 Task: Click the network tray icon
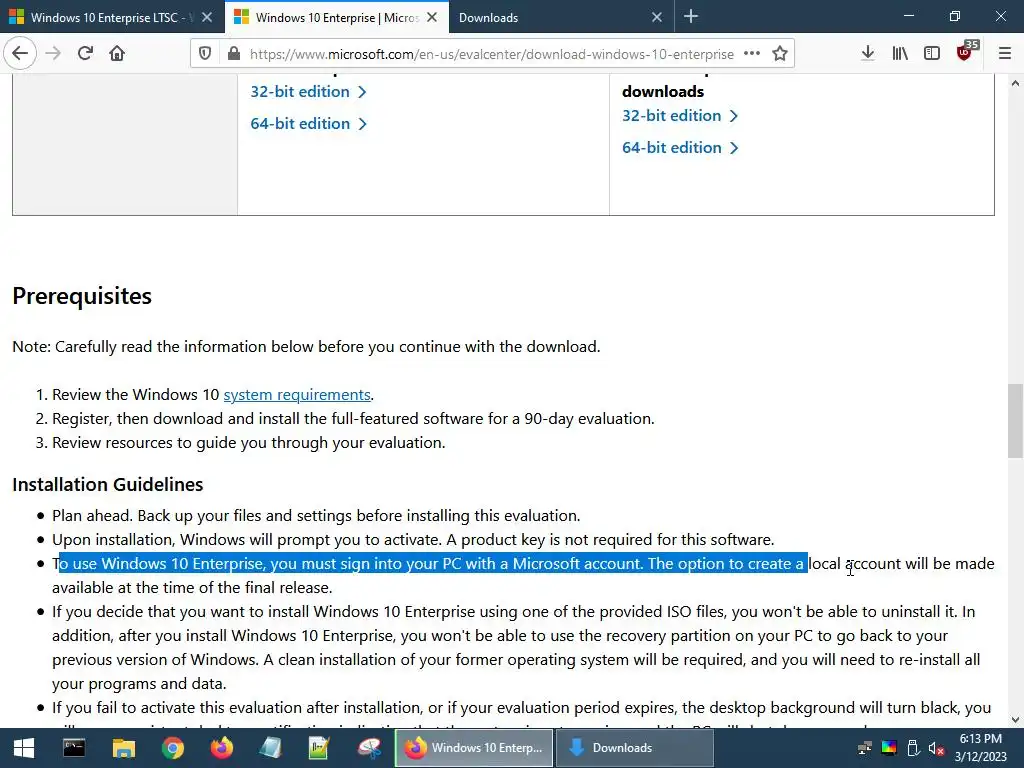pos(865,748)
